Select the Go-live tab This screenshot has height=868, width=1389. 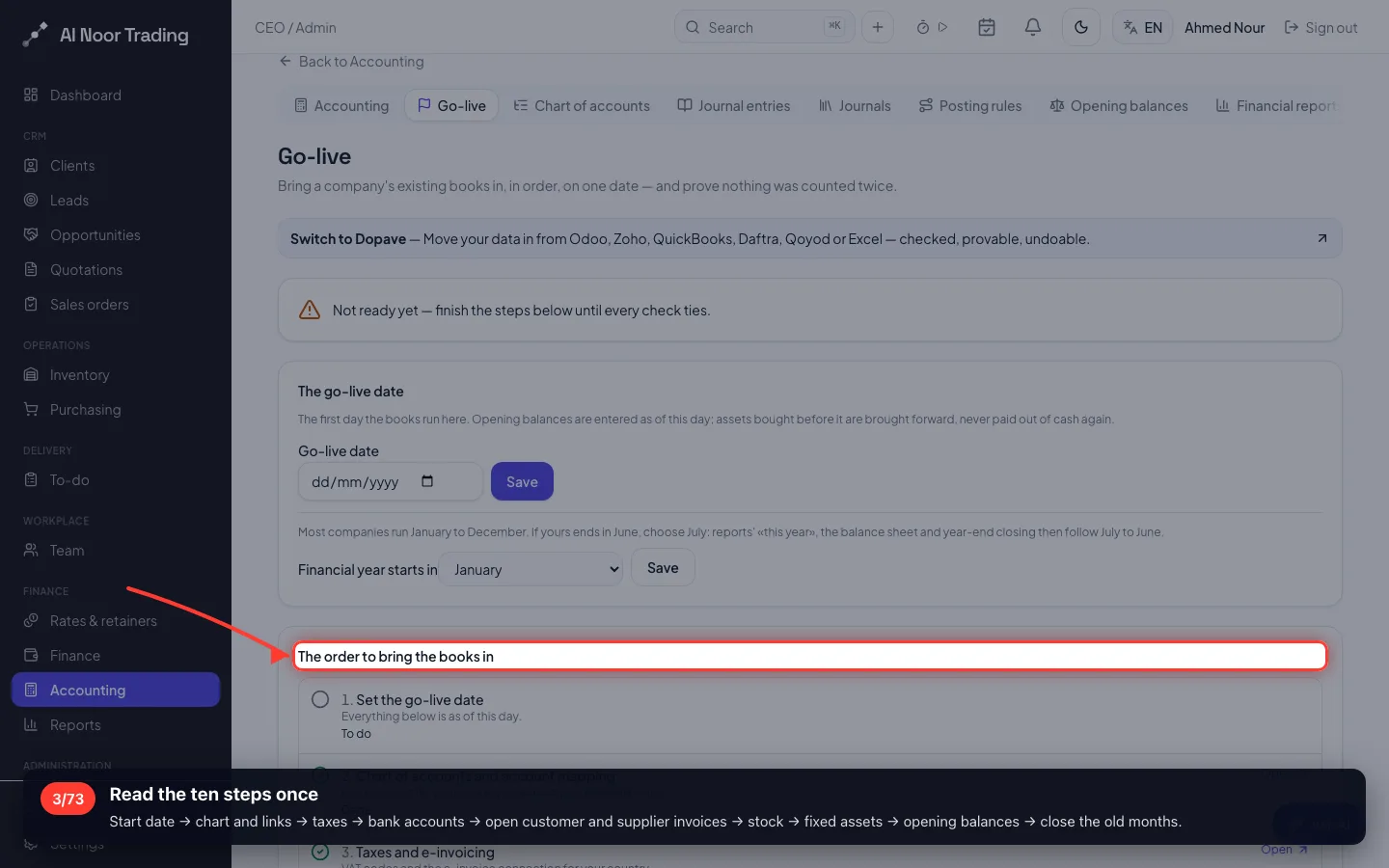coord(451,105)
